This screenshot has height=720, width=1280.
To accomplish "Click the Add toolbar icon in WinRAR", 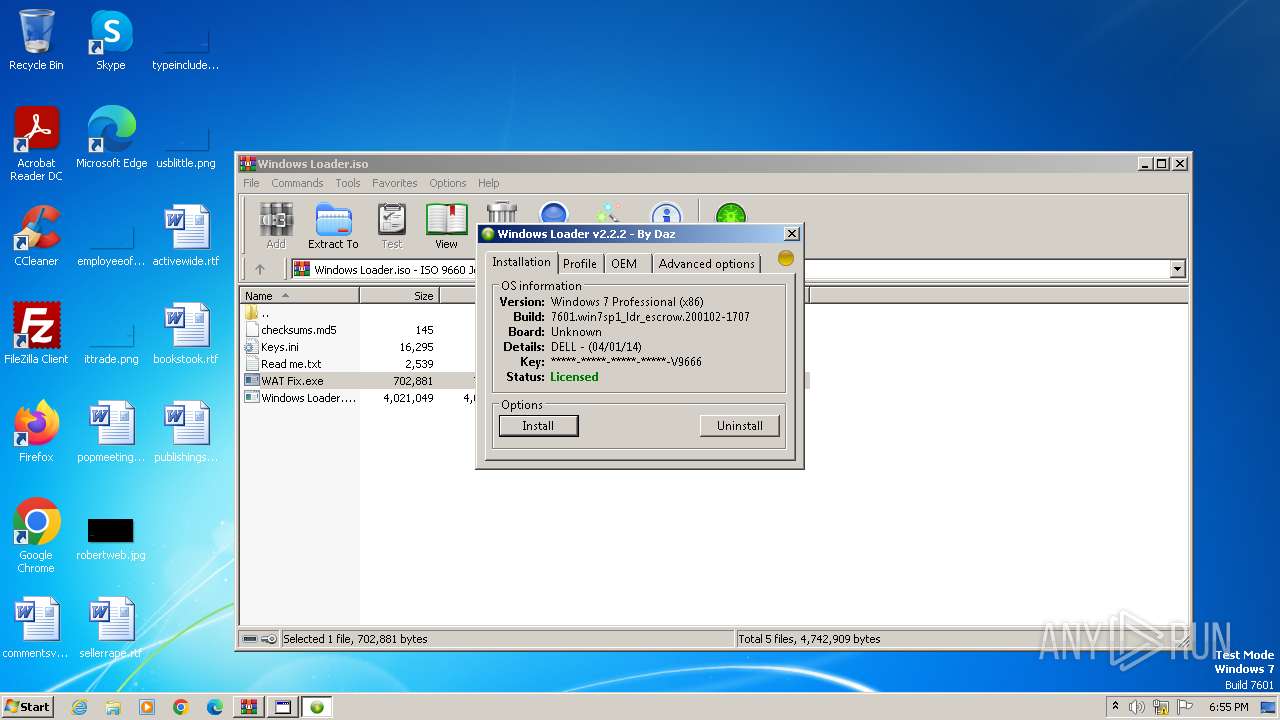I will point(276,226).
